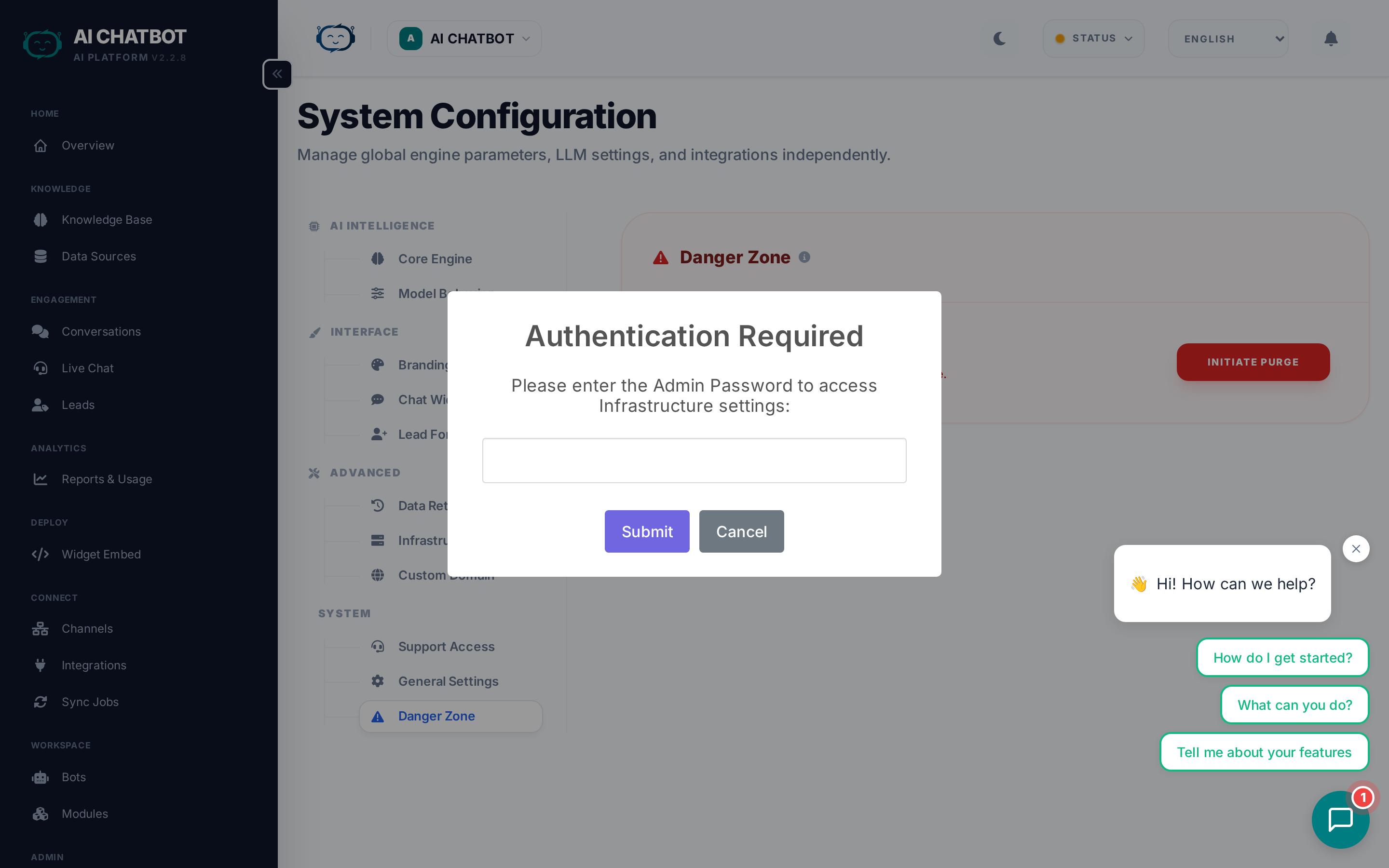Go to Live Chat in sidebar
1389x868 pixels.
[x=87, y=368]
